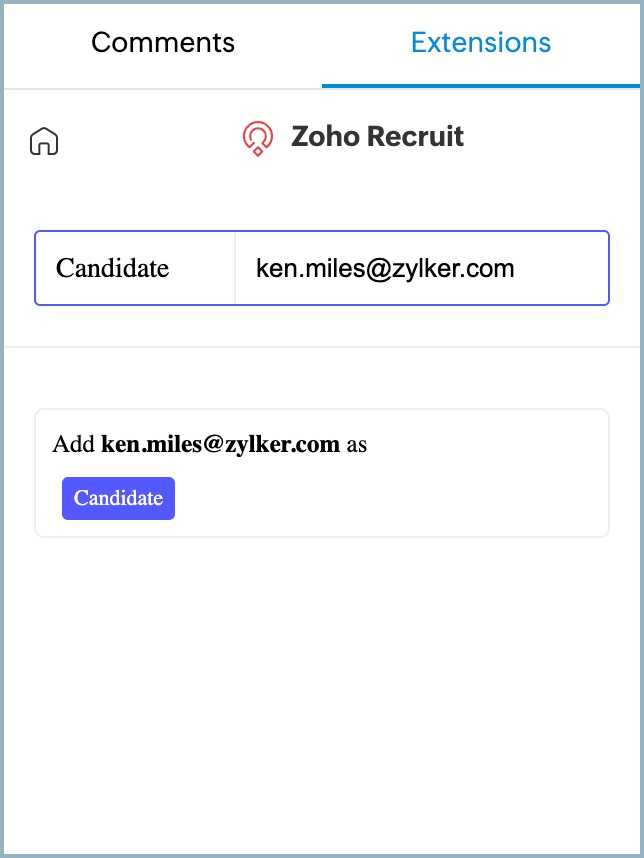The width and height of the screenshot is (644, 858).
Task: Click the Zoho Recruit title text
Action: tap(377, 137)
